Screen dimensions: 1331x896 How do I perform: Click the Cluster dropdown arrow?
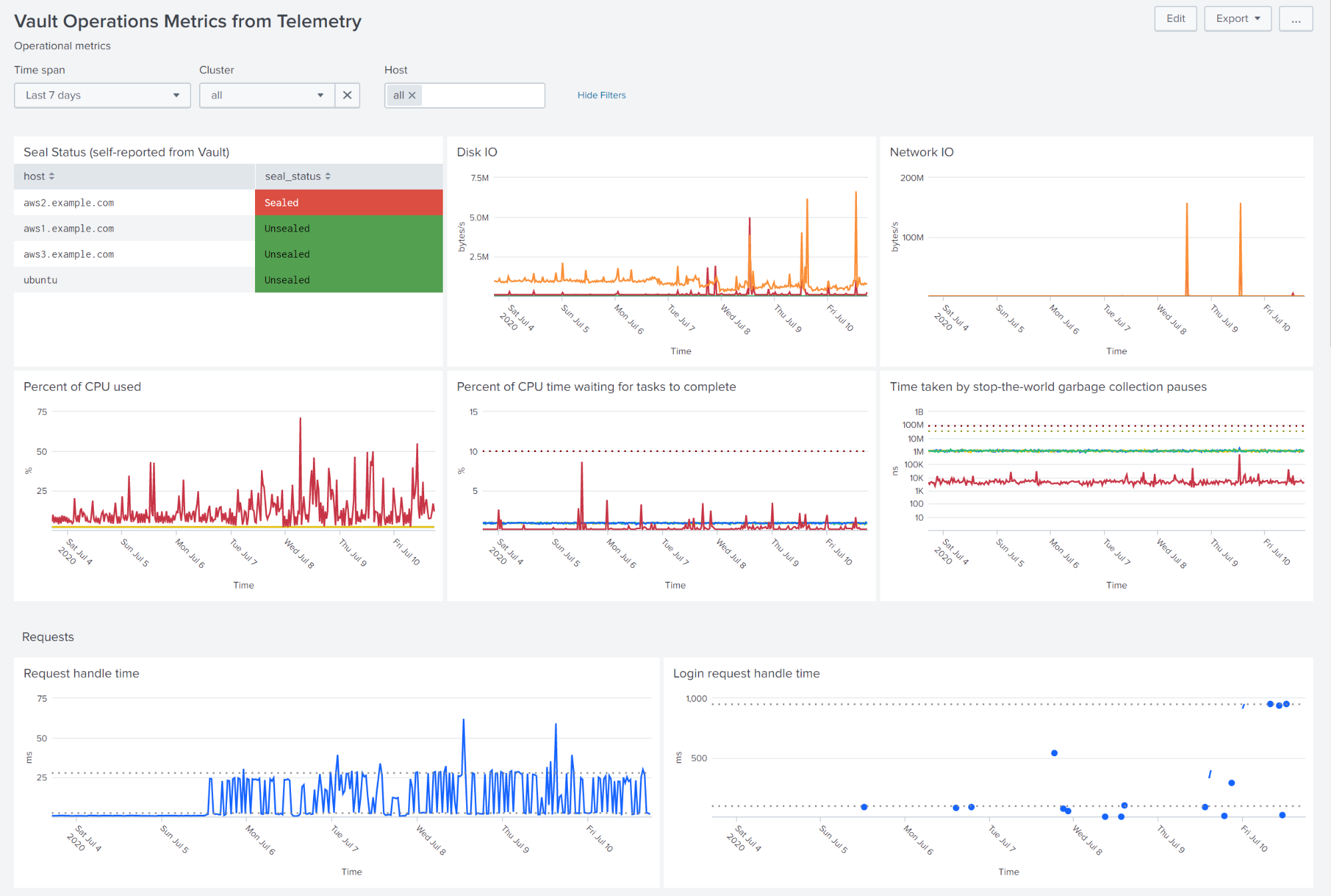tap(322, 95)
